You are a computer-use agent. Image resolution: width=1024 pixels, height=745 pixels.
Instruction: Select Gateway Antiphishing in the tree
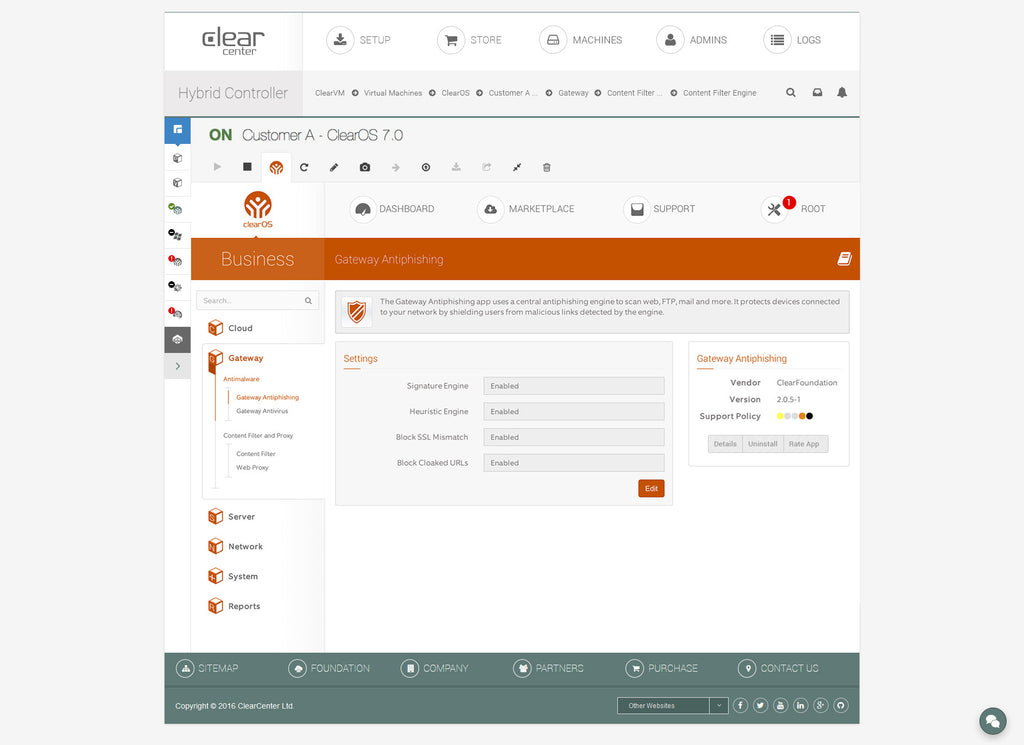tap(268, 397)
